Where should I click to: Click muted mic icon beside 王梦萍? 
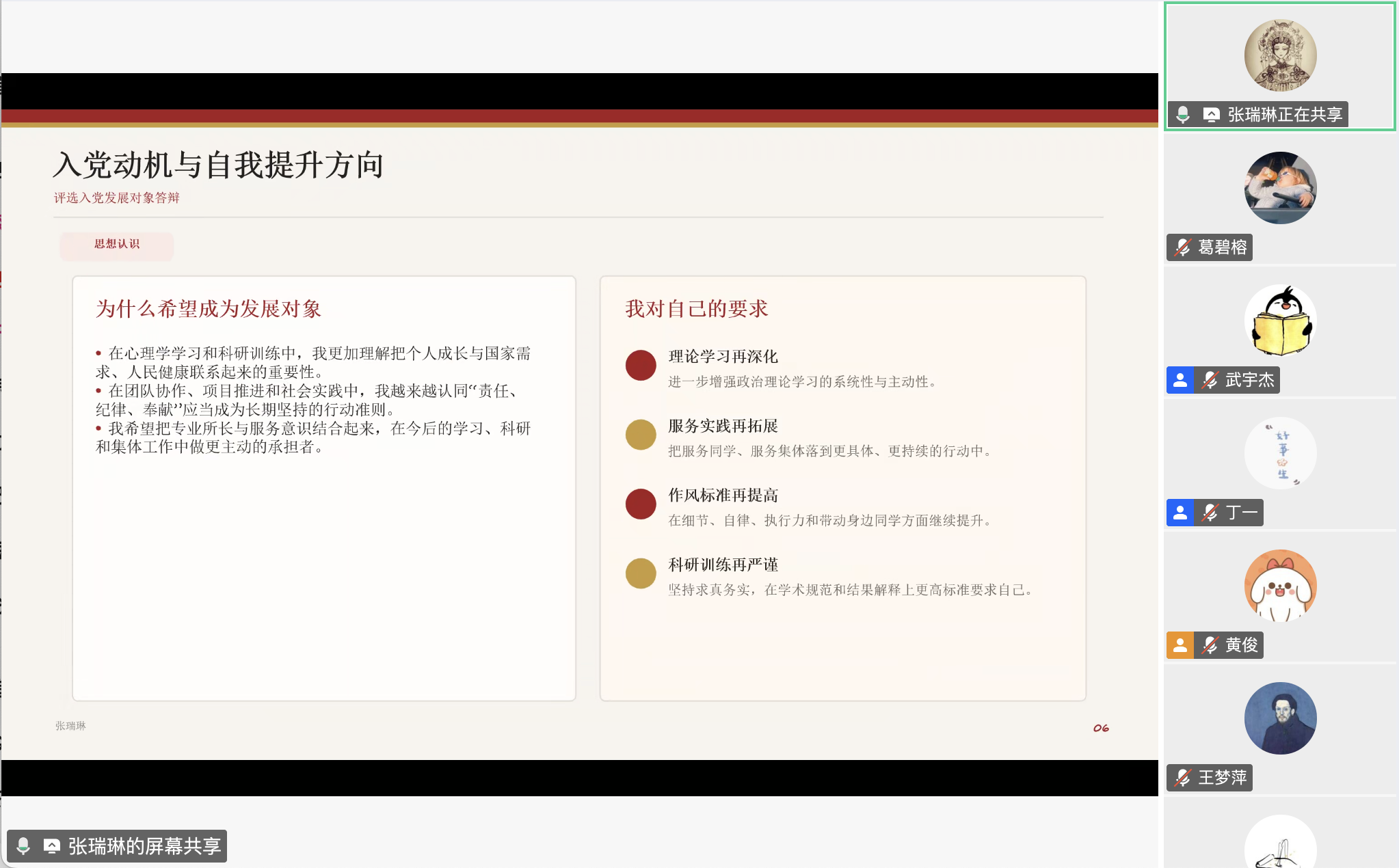(1183, 778)
